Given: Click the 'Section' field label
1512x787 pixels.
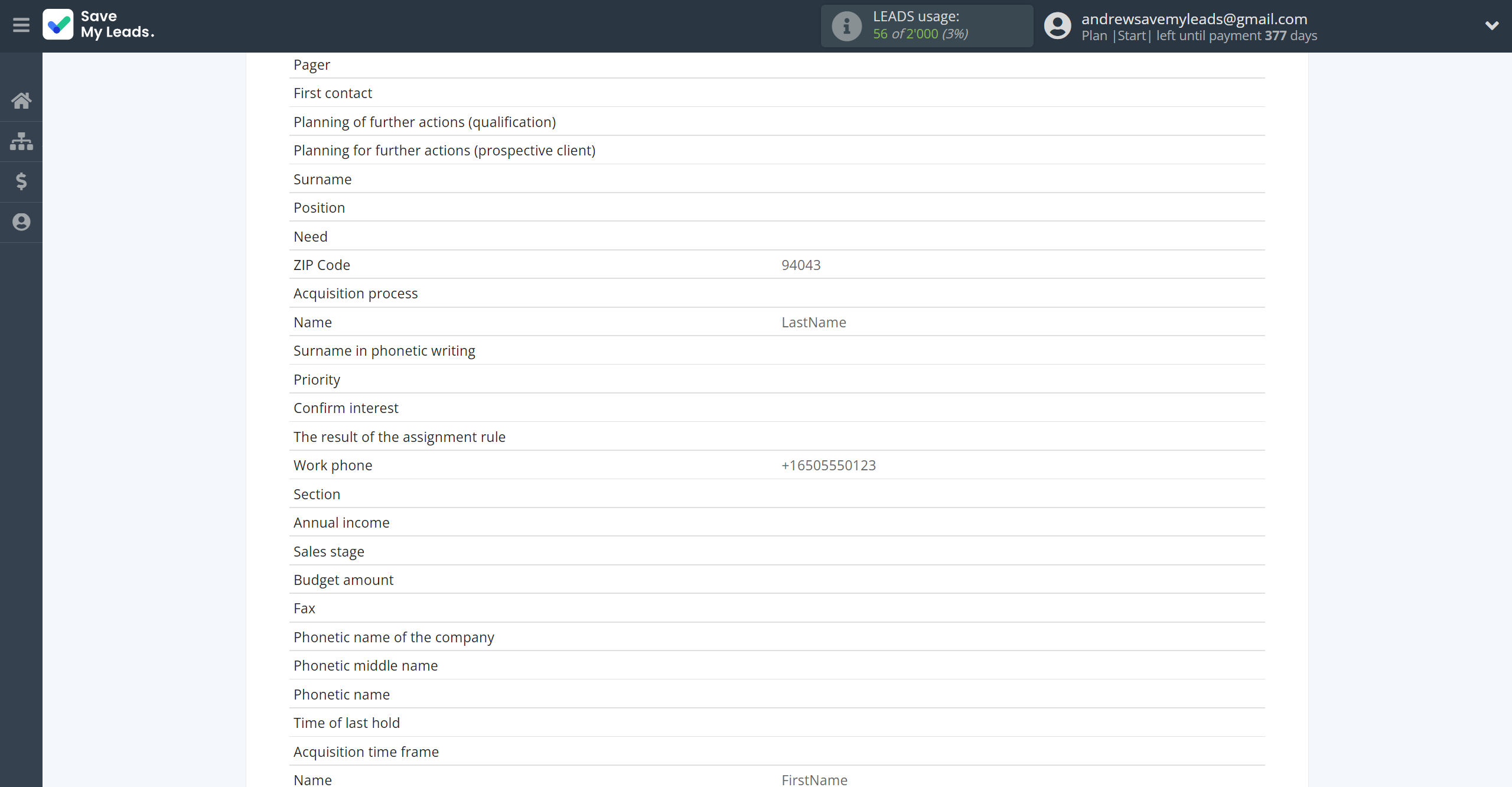Looking at the screenshot, I should (317, 494).
